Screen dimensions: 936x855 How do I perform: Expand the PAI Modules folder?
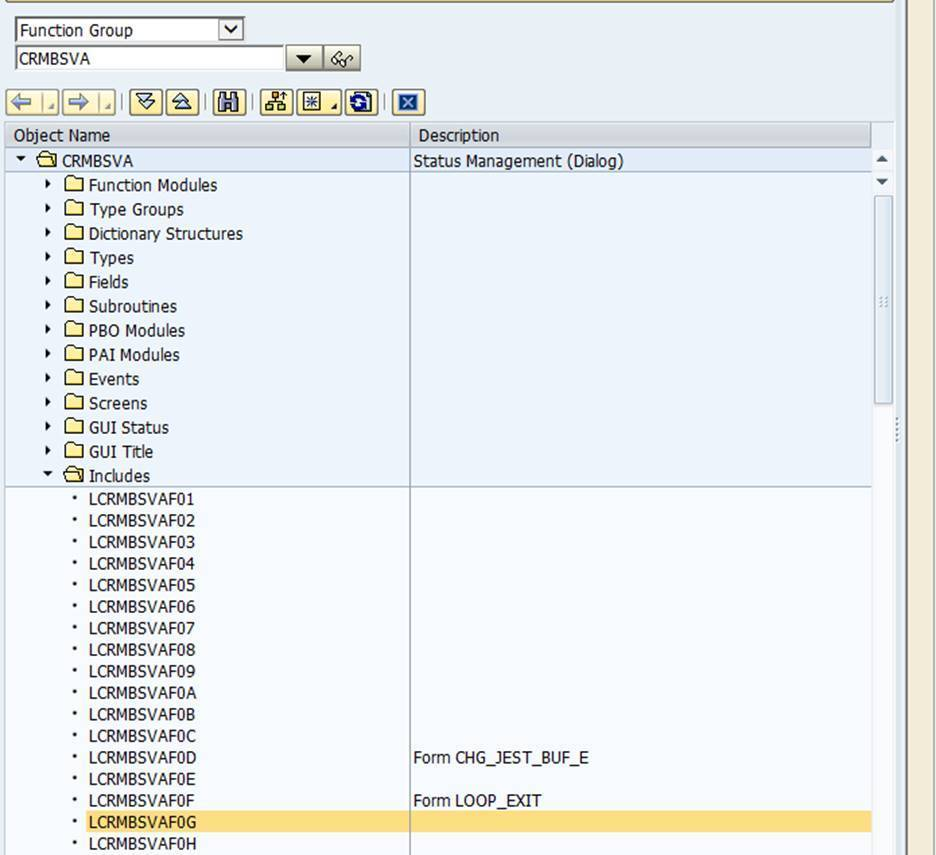(x=48, y=354)
